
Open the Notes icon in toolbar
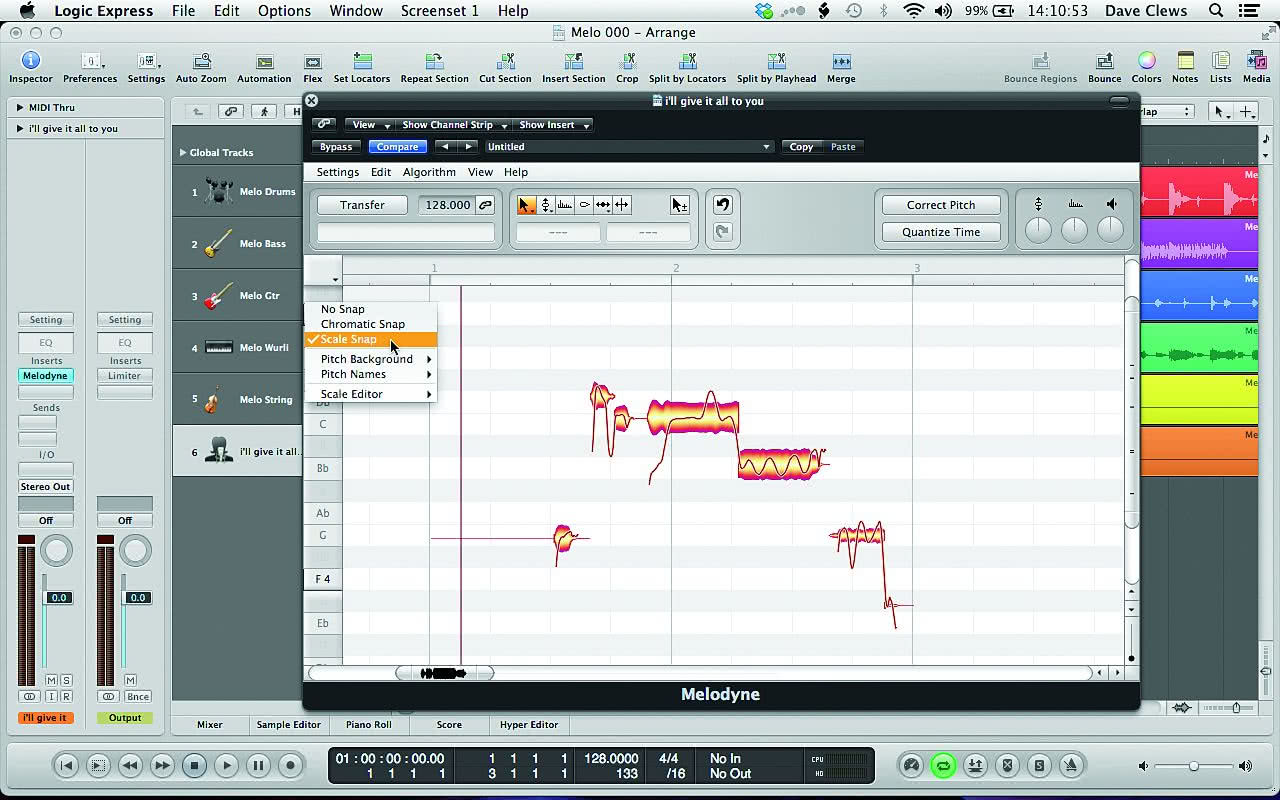point(1185,61)
